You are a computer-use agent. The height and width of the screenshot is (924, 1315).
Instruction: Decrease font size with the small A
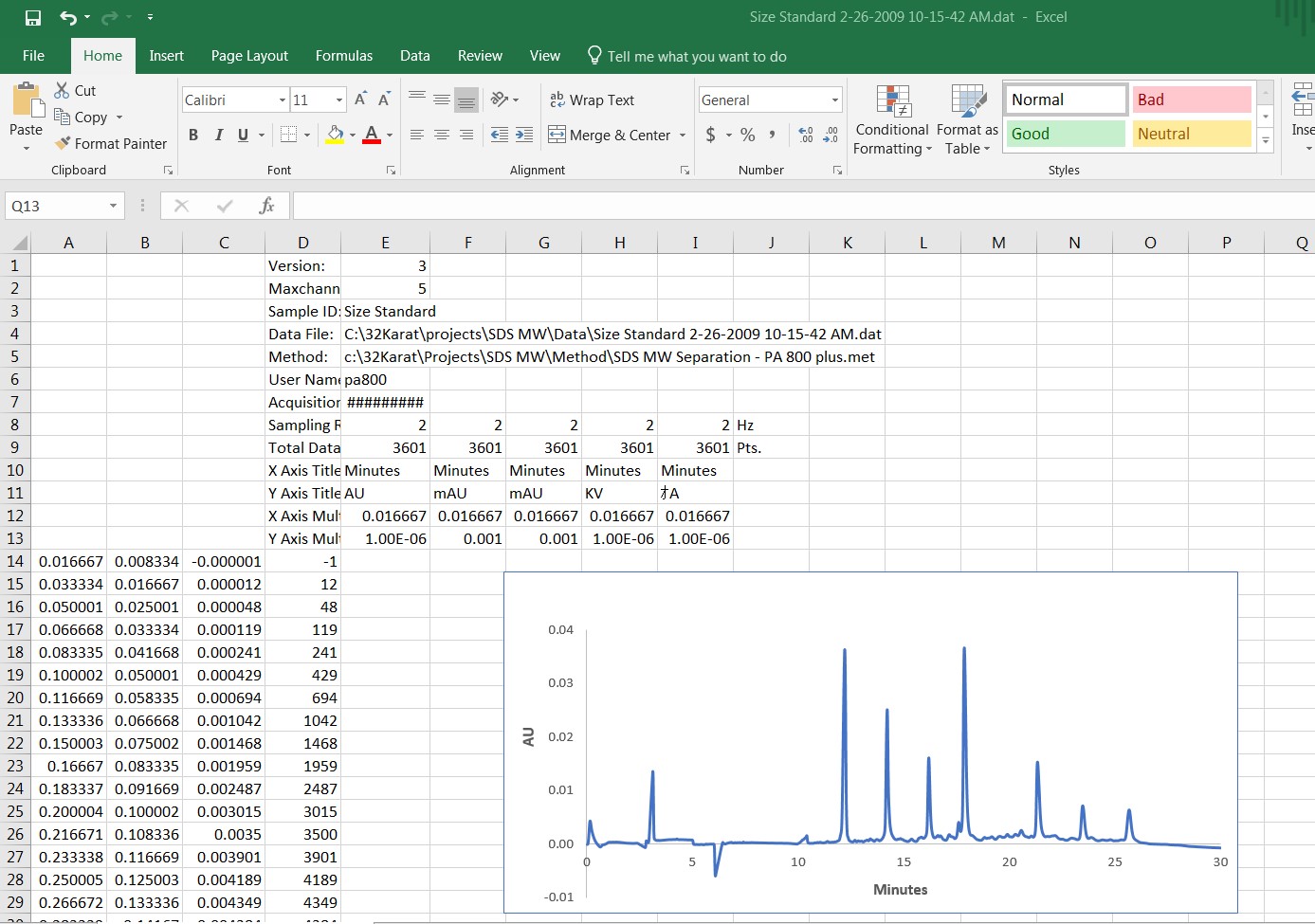(x=384, y=100)
